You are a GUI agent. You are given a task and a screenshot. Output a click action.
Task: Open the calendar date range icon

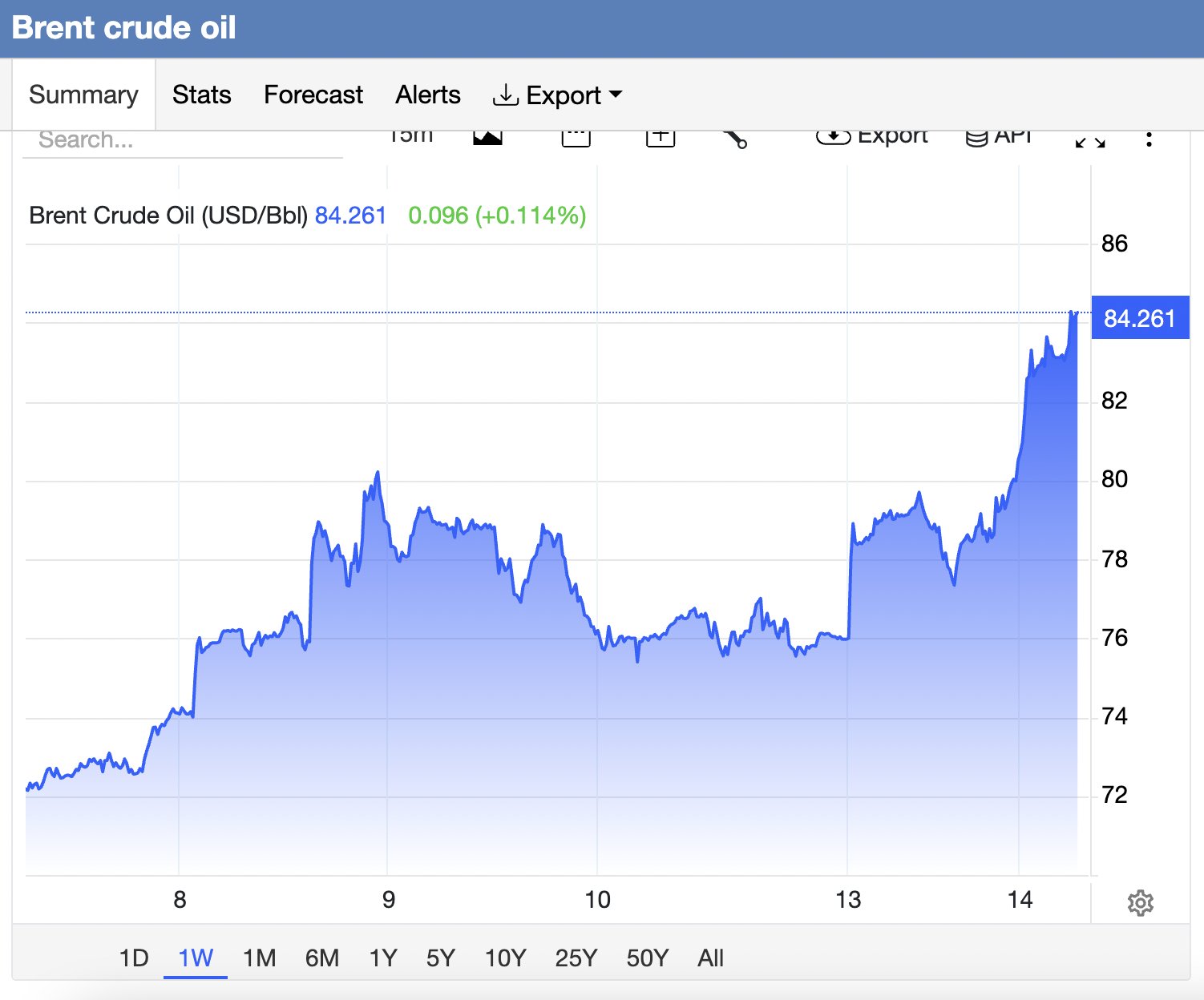576,138
